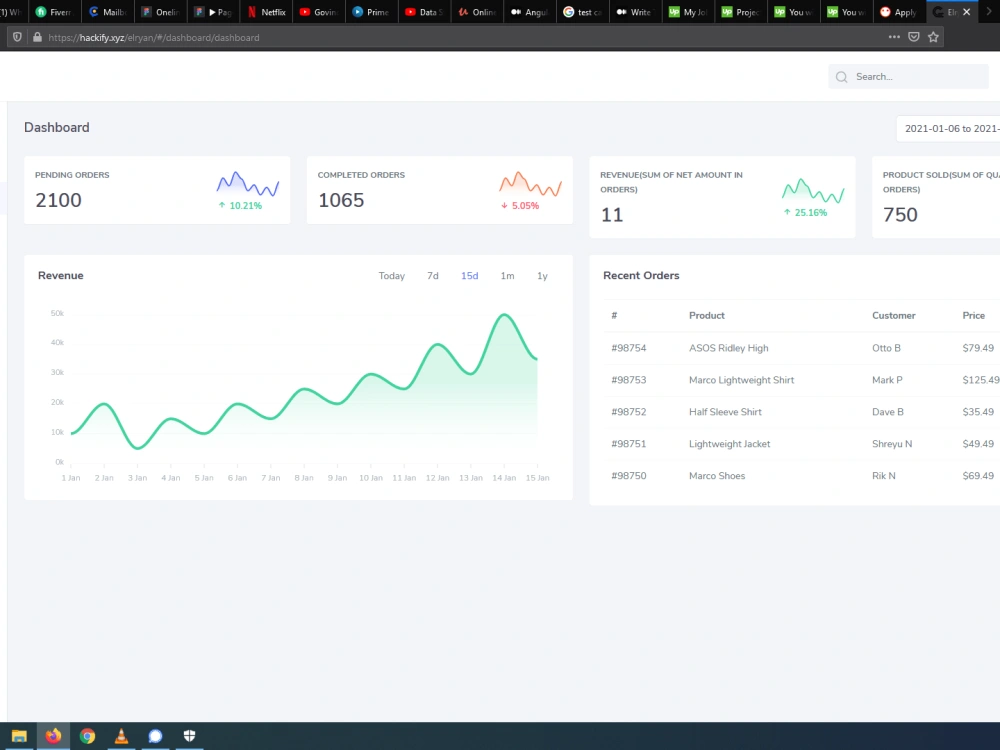Screen dimensions: 1000x750
Task: Launch VLC from the taskbar
Action: click(121, 736)
